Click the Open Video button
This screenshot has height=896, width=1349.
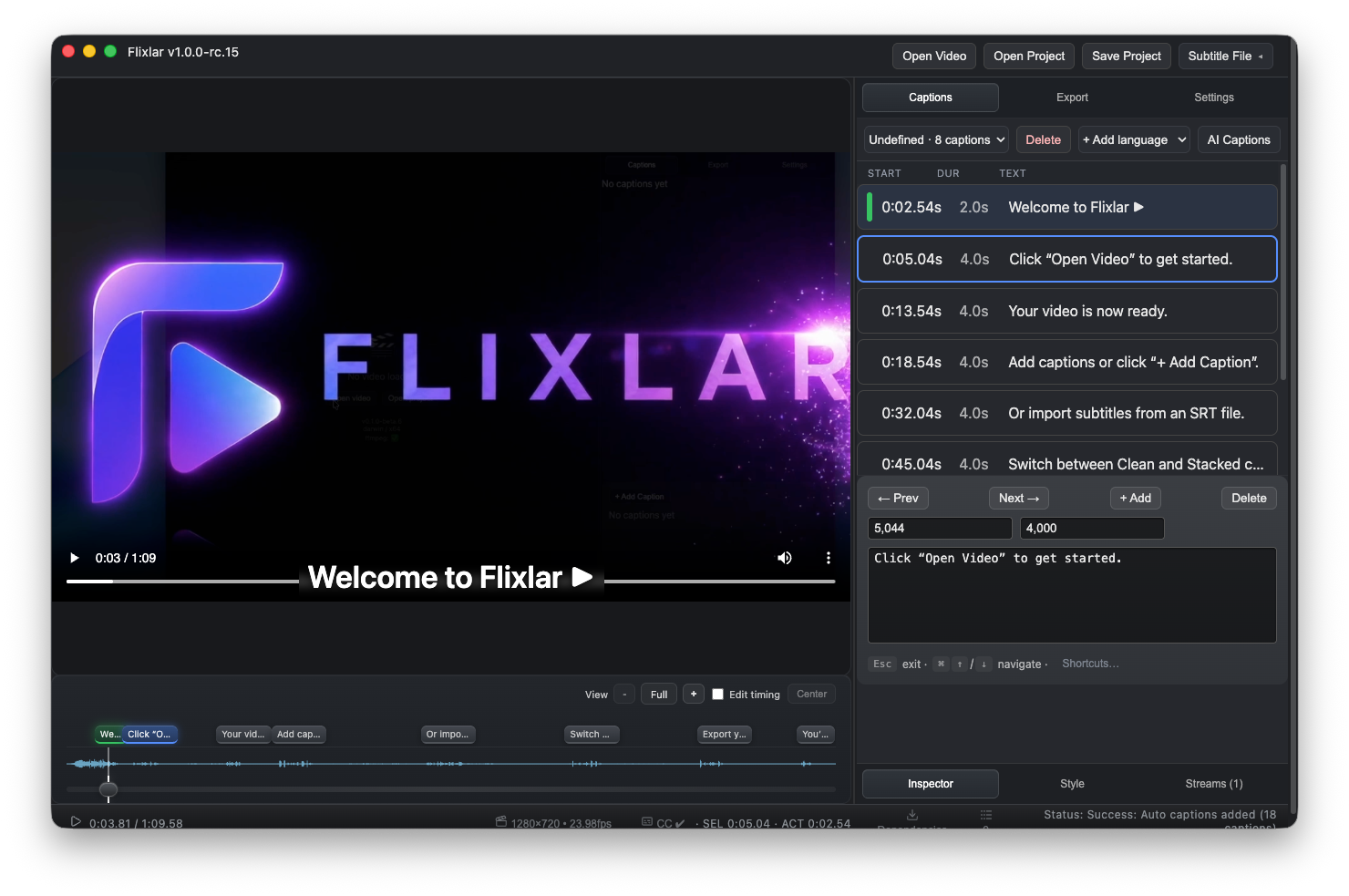click(x=934, y=56)
